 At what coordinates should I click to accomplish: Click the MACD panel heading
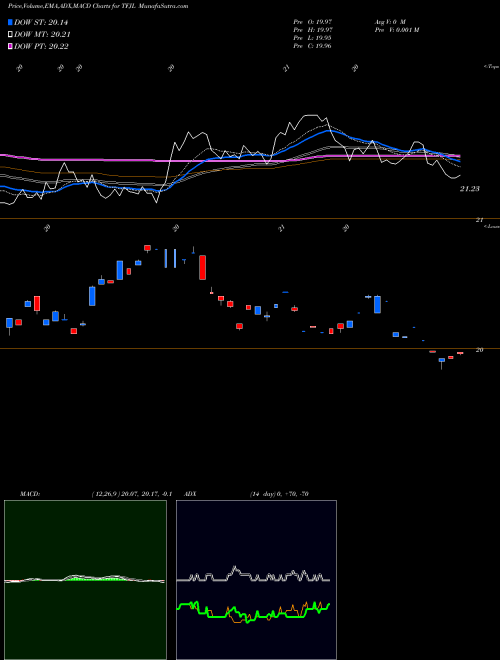click(x=30, y=494)
